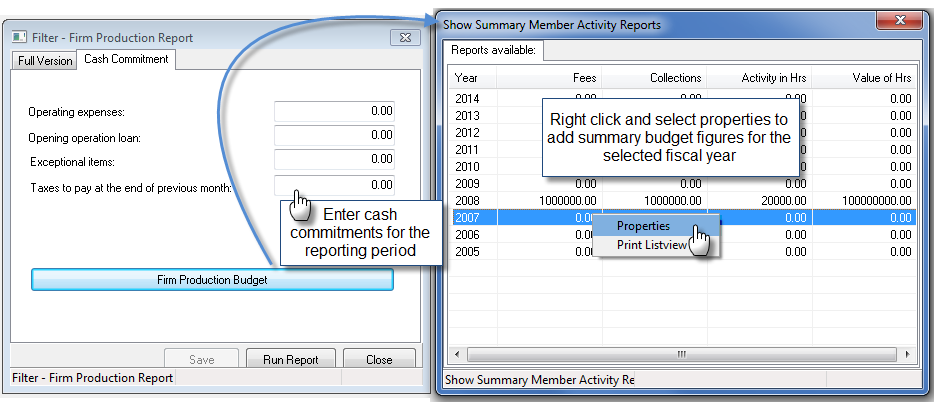
Task: Select the 2008 row in reports list
Action: [x=681, y=201]
